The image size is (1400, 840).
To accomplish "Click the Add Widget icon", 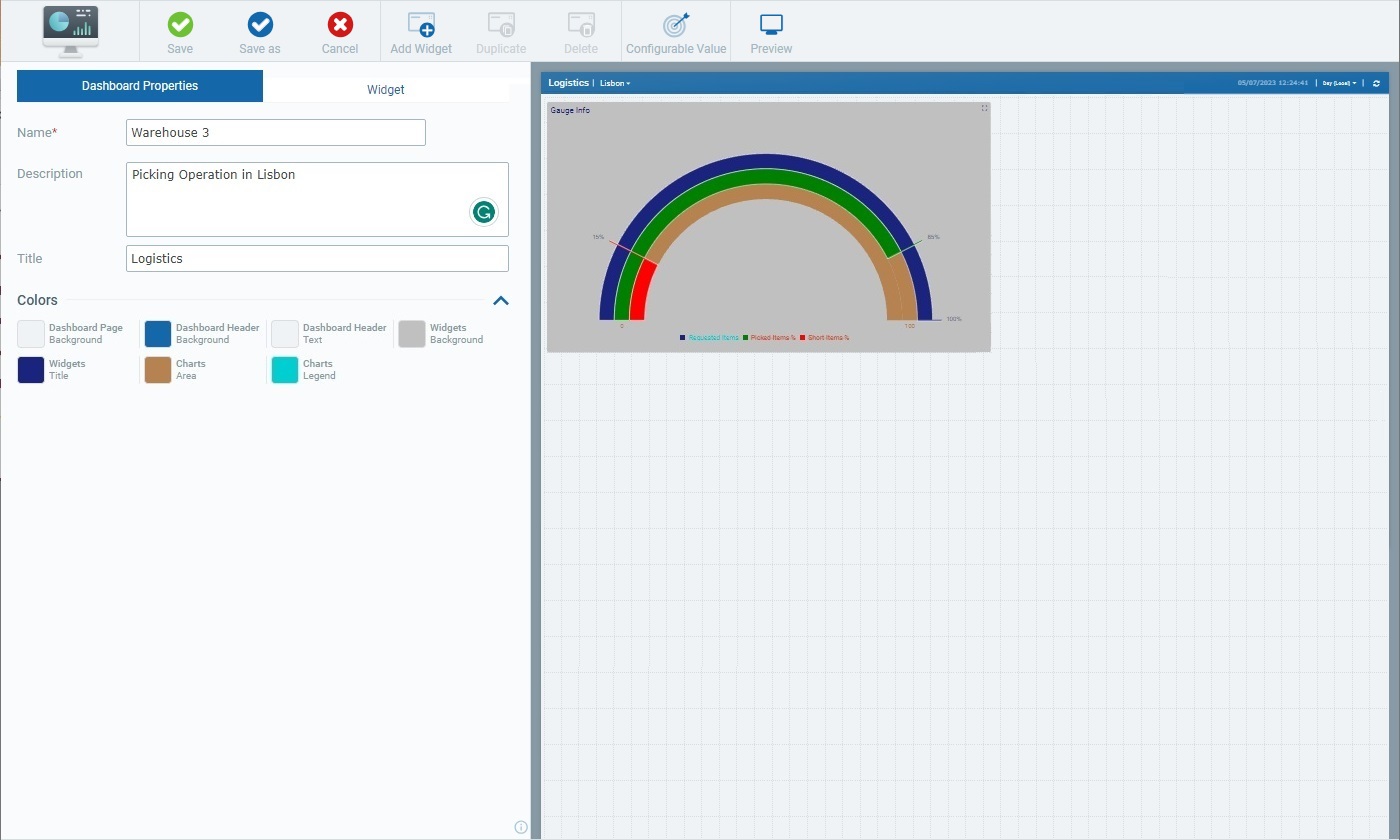I will click(x=421, y=25).
